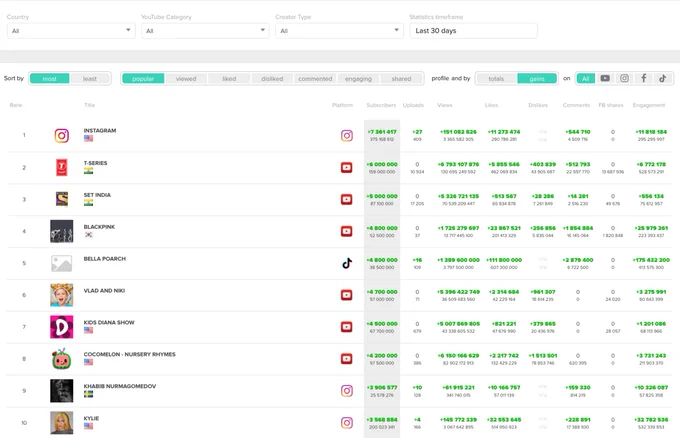Viewport: 680px width, 438px height.
Task: Open the BLACKPINK profile title
Action: click(99, 227)
